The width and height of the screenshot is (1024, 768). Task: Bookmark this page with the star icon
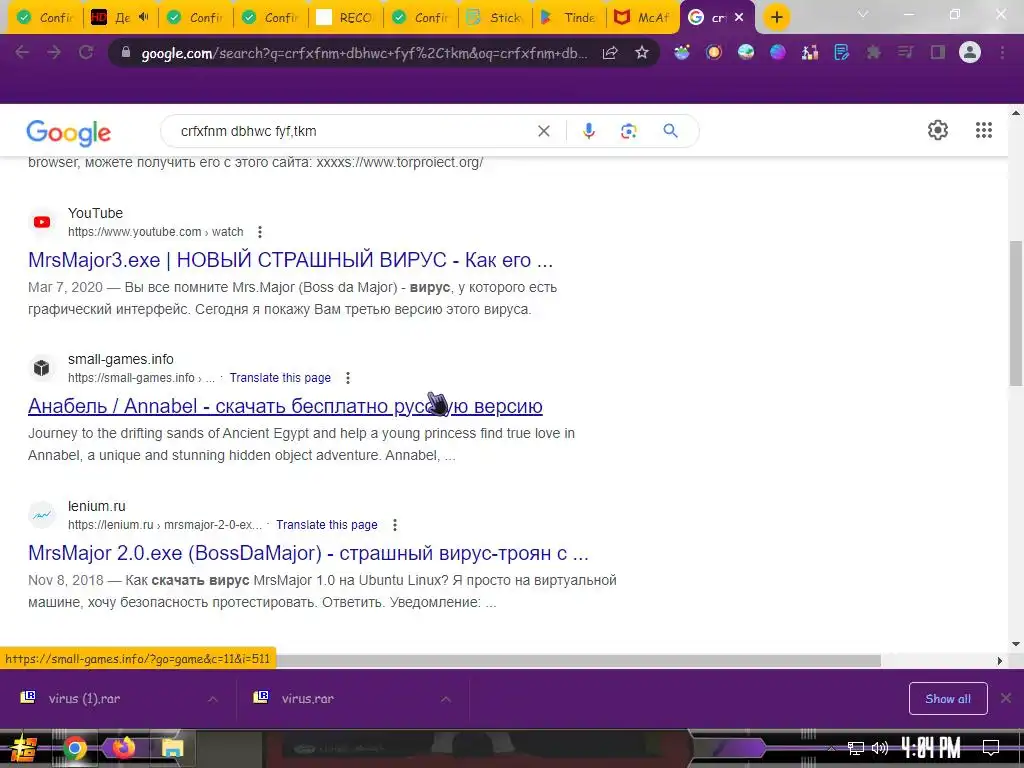(642, 52)
